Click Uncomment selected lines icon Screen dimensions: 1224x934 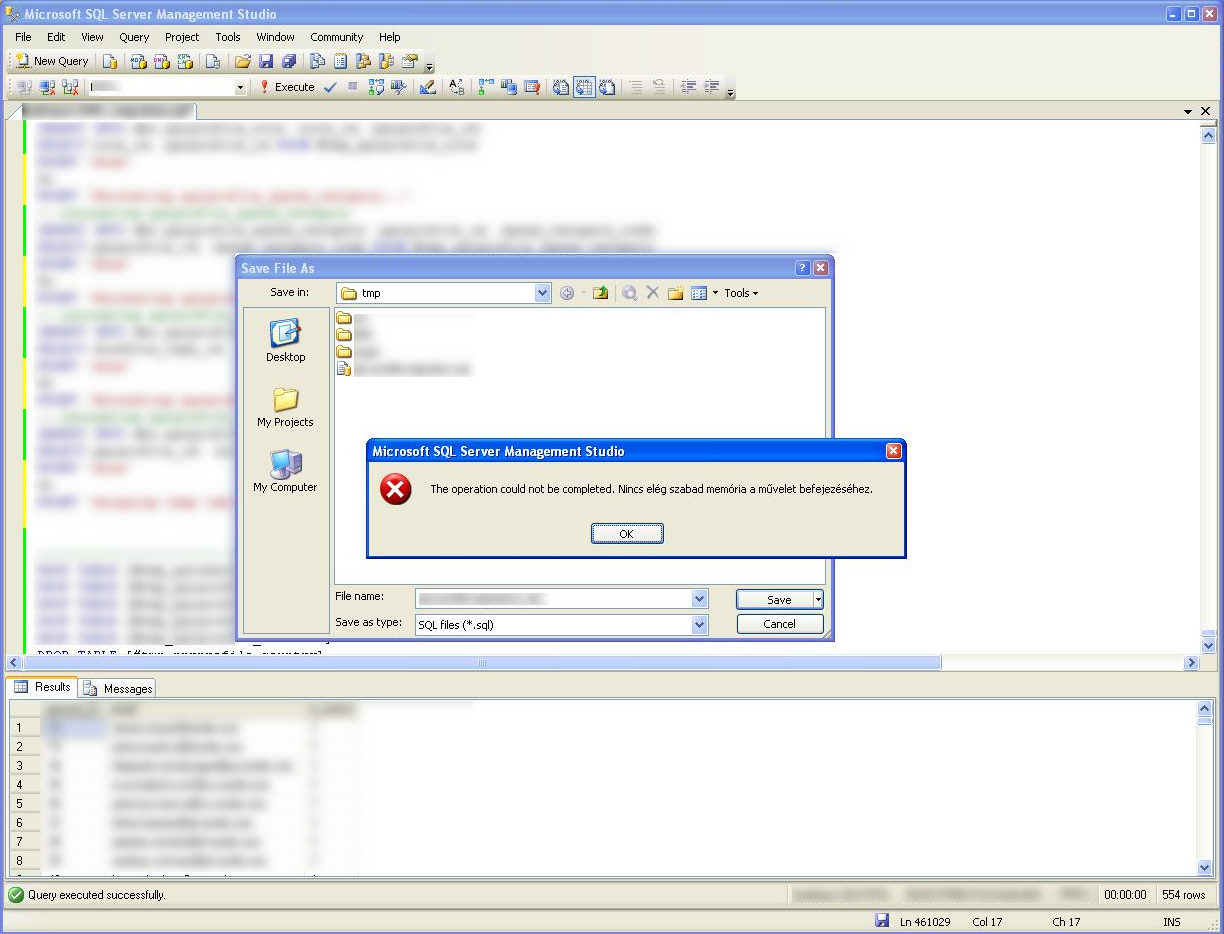tap(659, 87)
